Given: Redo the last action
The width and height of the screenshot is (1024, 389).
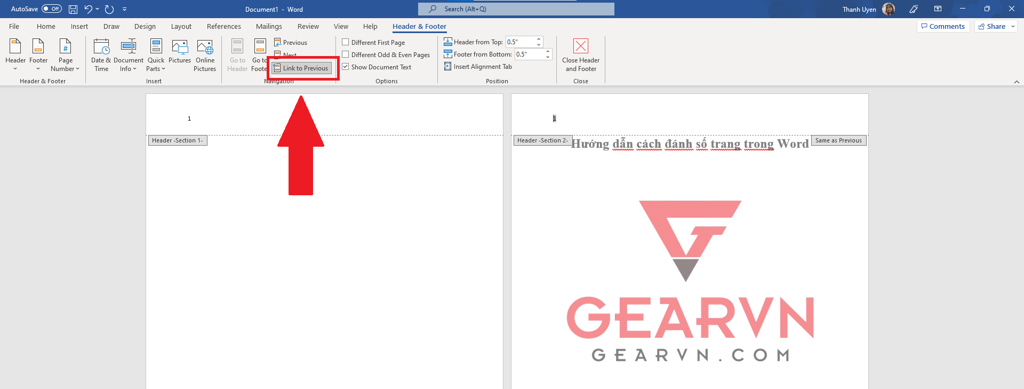Looking at the screenshot, I should pyautogui.click(x=110, y=9).
